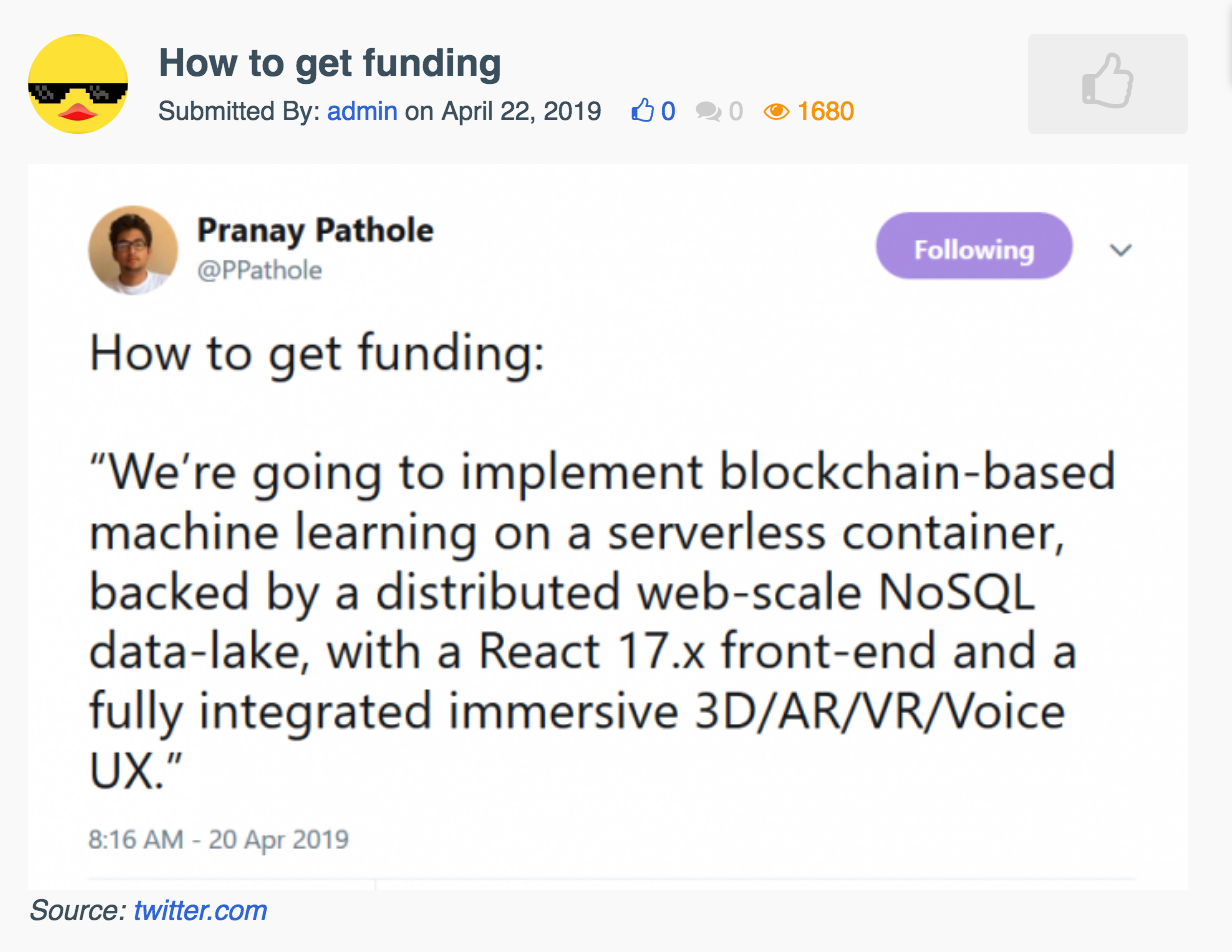
Task: Expand the tweet options chevron
Action: [x=1121, y=250]
